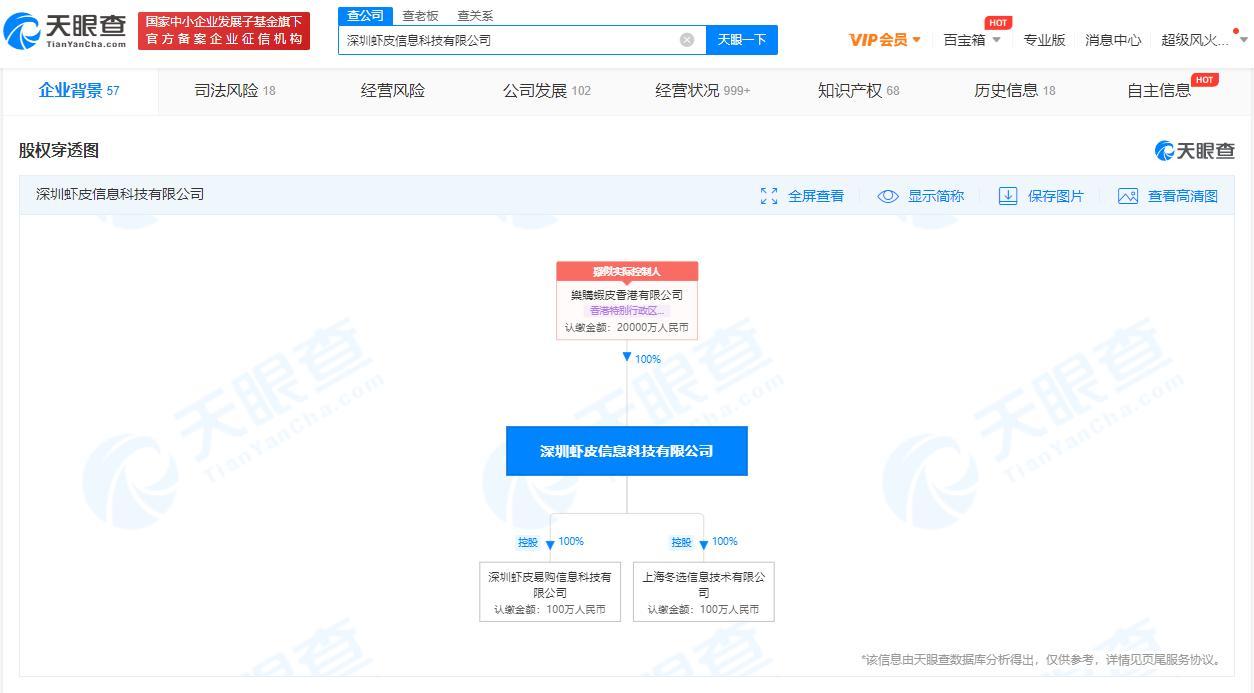The image size is (1254, 693).
Task: Click the 全屏查看 link
Action: 816,196
